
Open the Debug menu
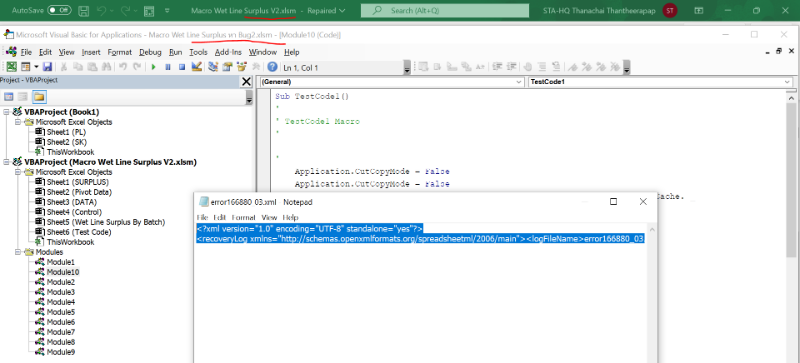pyautogui.click(x=150, y=52)
